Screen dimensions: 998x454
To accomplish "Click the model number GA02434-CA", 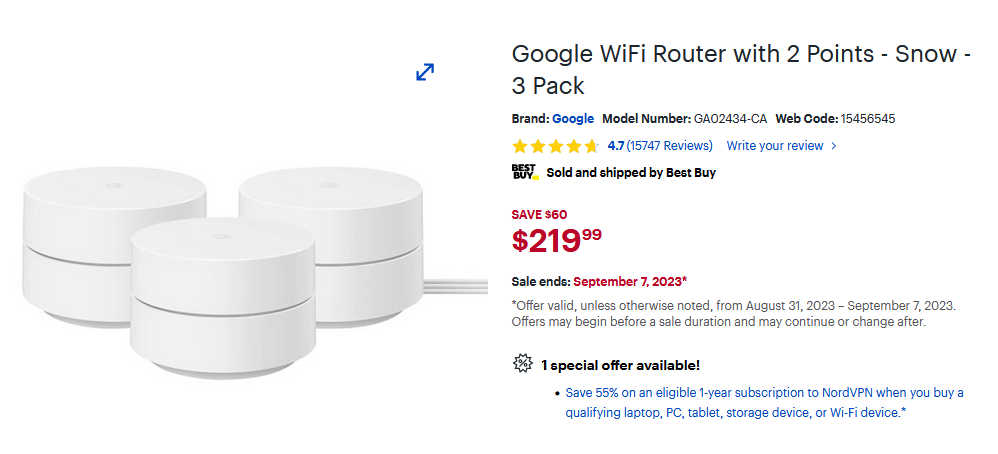I will [730, 118].
